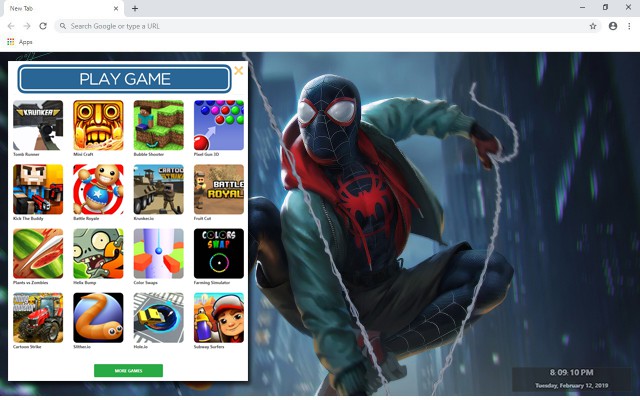Open the sliced watermelon game icon
This screenshot has height=400, width=640.
click(38, 253)
